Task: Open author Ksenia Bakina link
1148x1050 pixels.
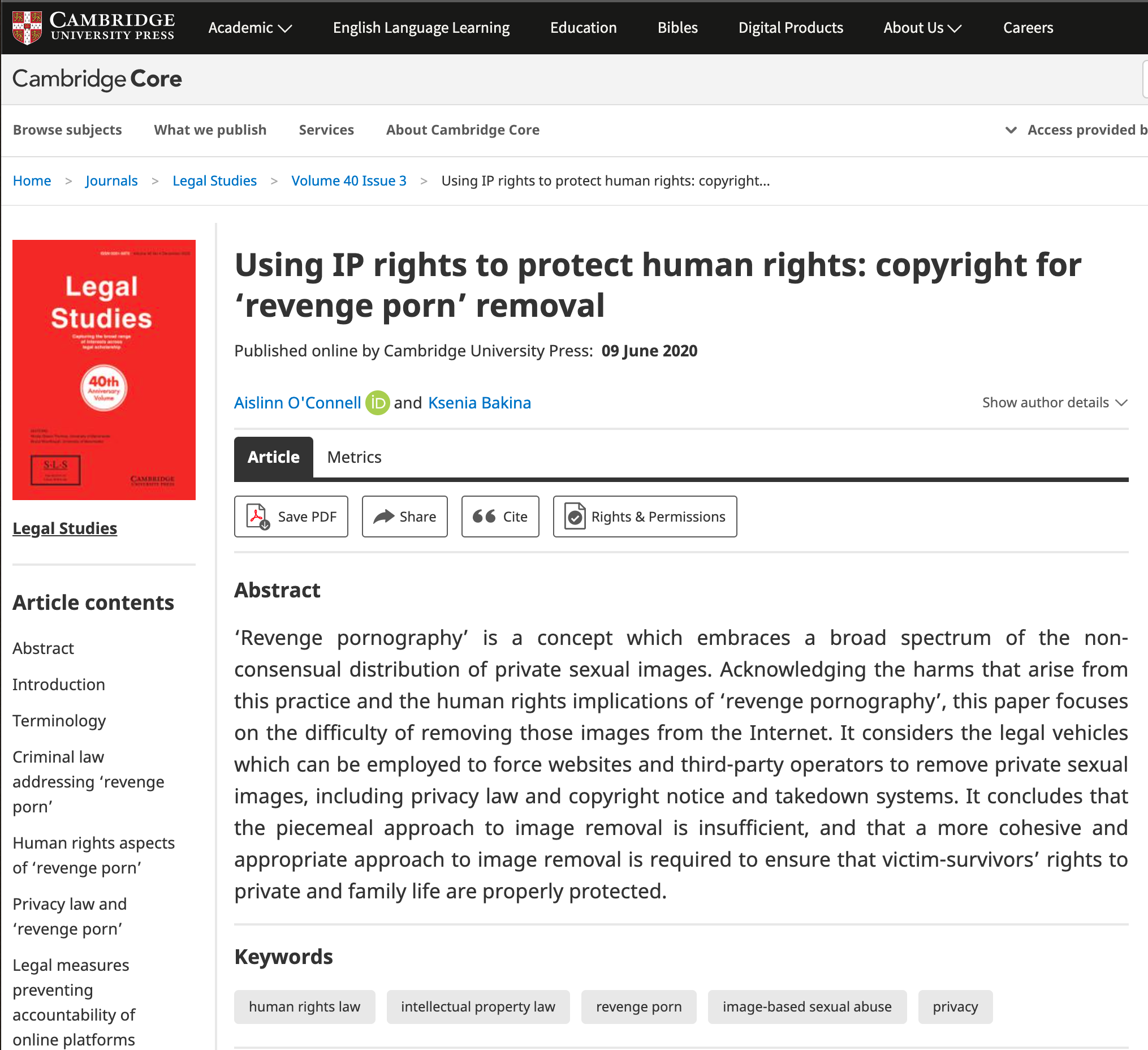Action: coord(480,403)
